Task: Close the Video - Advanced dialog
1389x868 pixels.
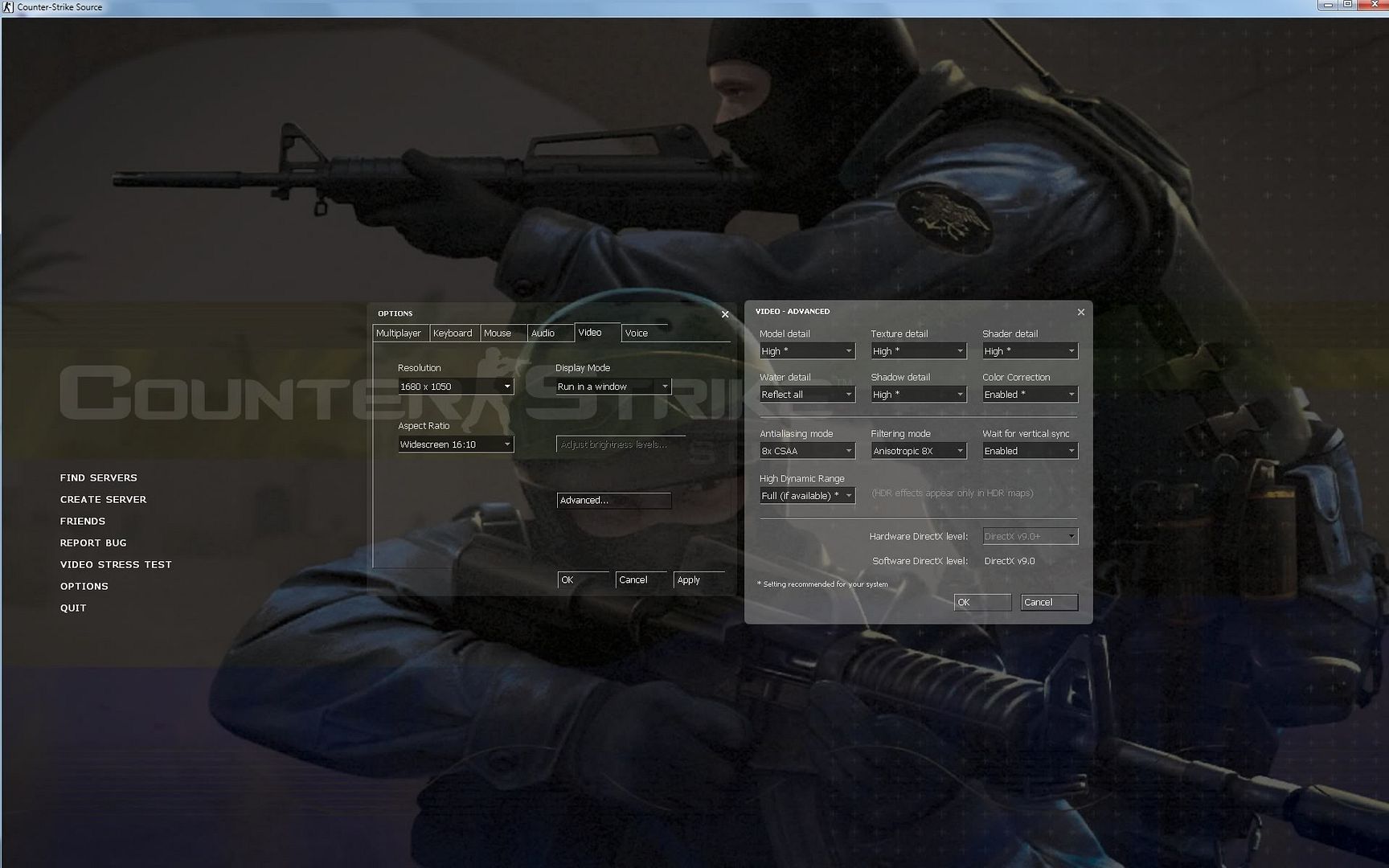Action: pyautogui.click(x=1081, y=312)
